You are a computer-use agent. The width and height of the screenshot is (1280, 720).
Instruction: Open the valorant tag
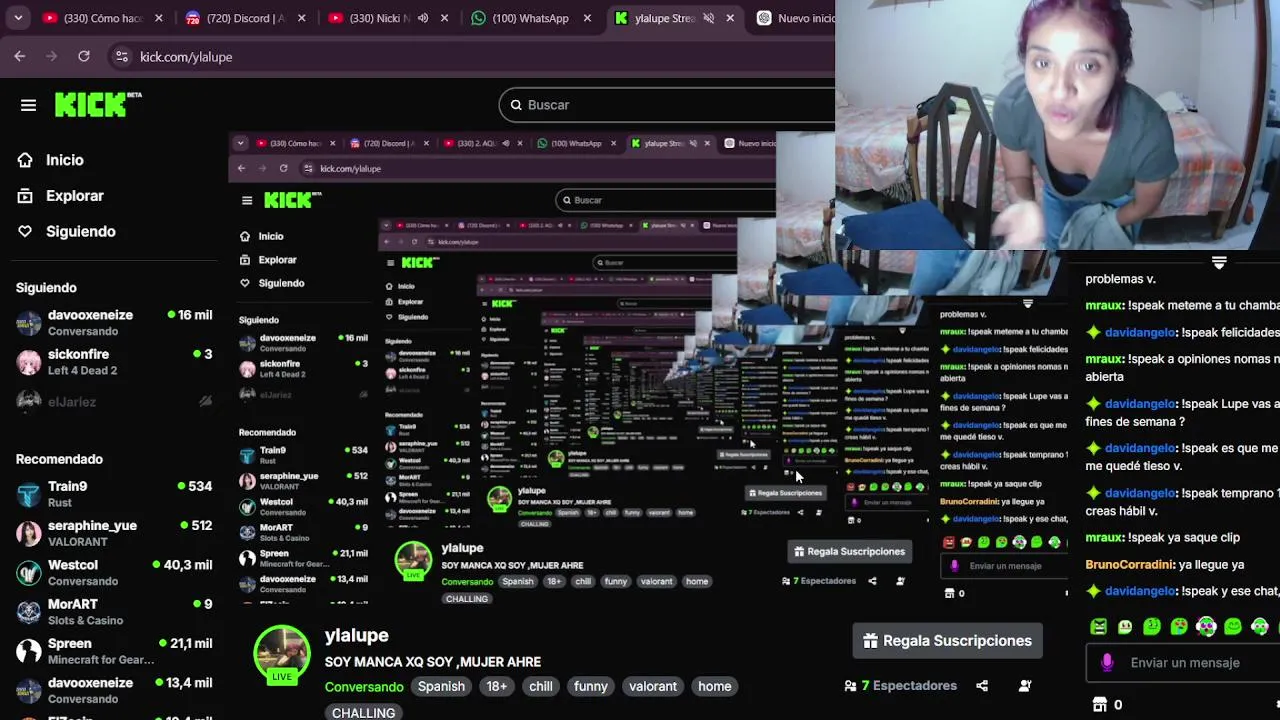click(653, 687)
